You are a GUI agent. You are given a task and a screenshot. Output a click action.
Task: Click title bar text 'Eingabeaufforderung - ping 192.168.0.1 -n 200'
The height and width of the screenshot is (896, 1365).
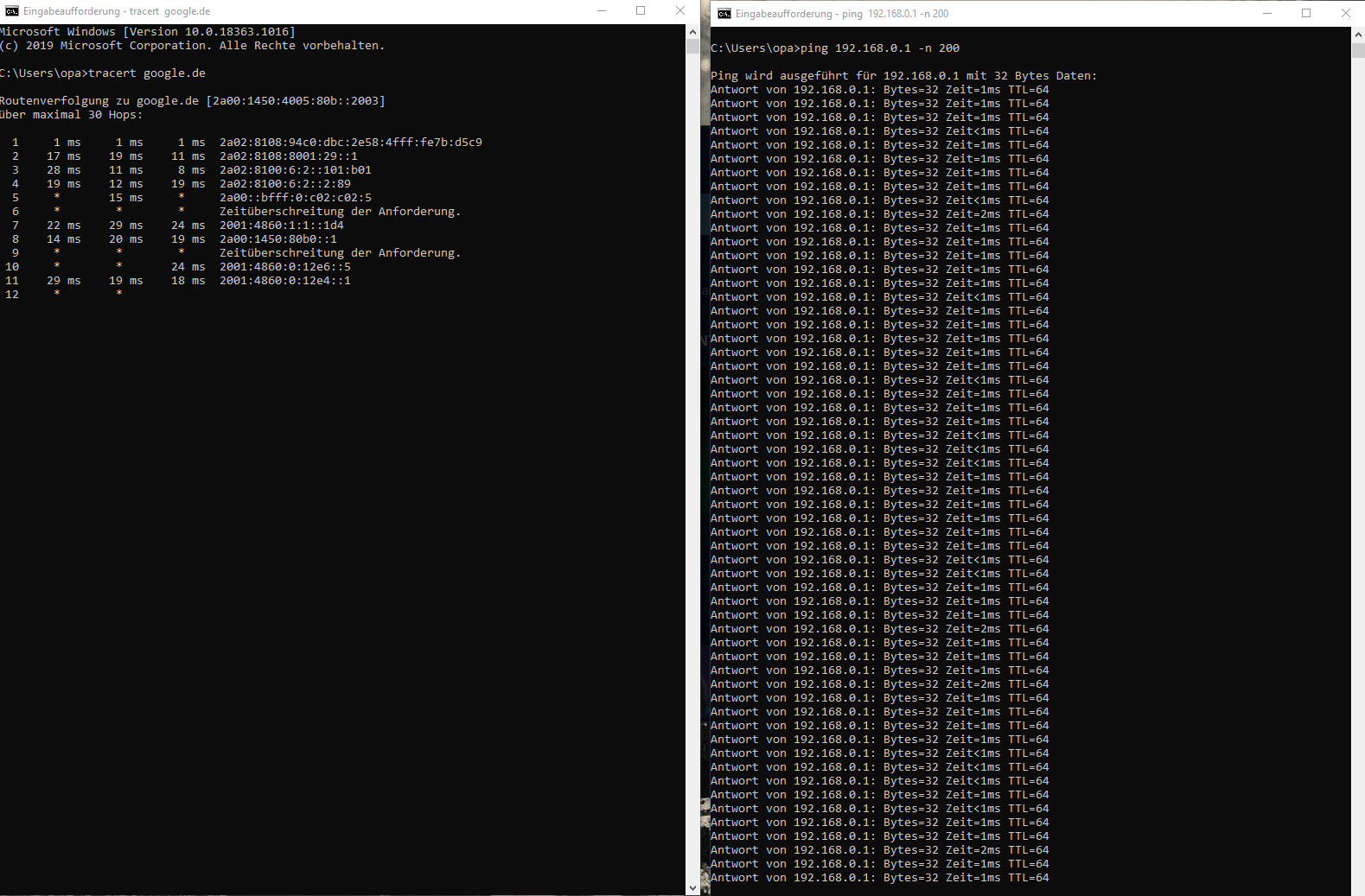(x=842, y=14)
